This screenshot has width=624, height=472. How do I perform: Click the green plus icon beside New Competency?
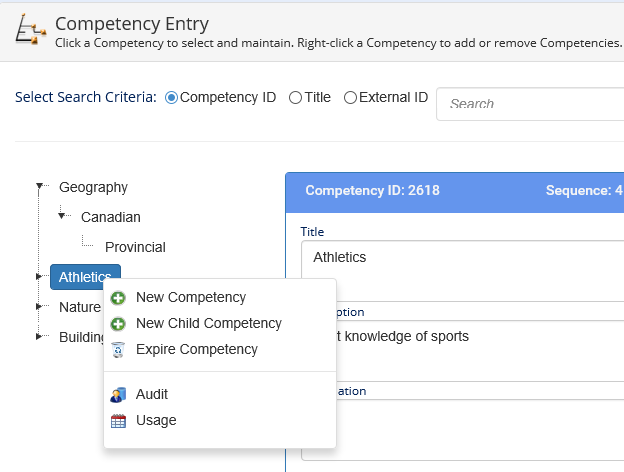point(118,298)
